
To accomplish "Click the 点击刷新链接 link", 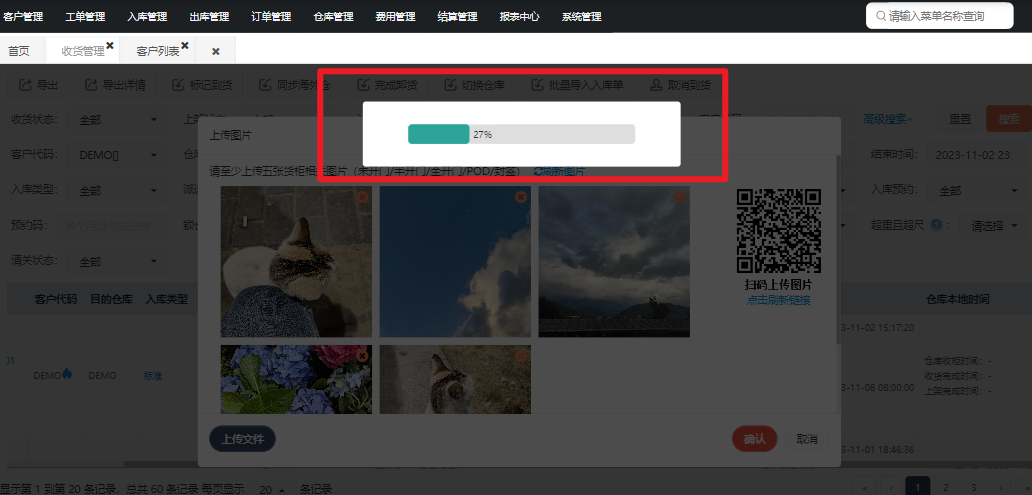I will pyautogui.click(x=779, y=300).
